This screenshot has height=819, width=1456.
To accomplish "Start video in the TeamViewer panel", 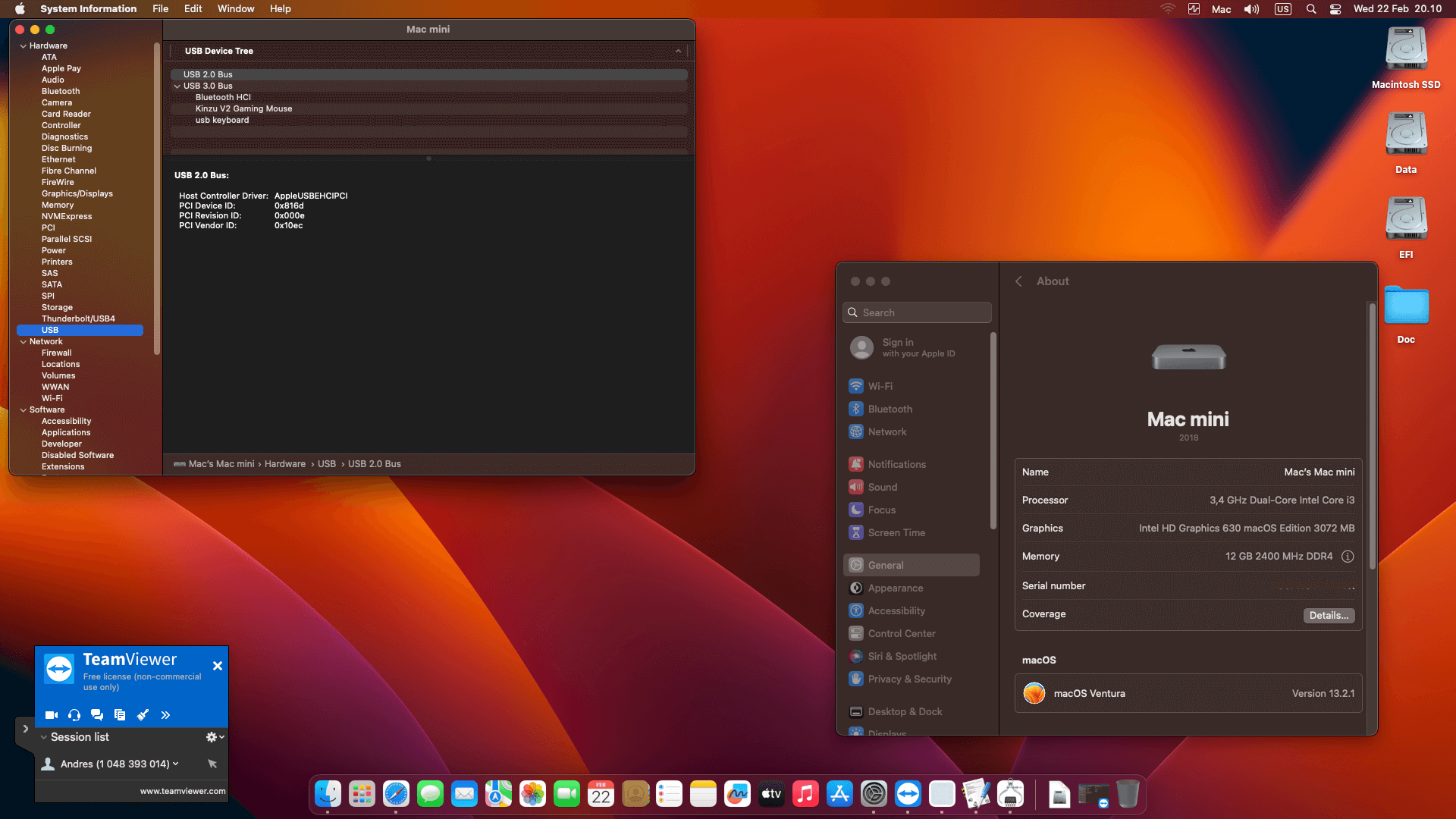I will click(52, 715).
